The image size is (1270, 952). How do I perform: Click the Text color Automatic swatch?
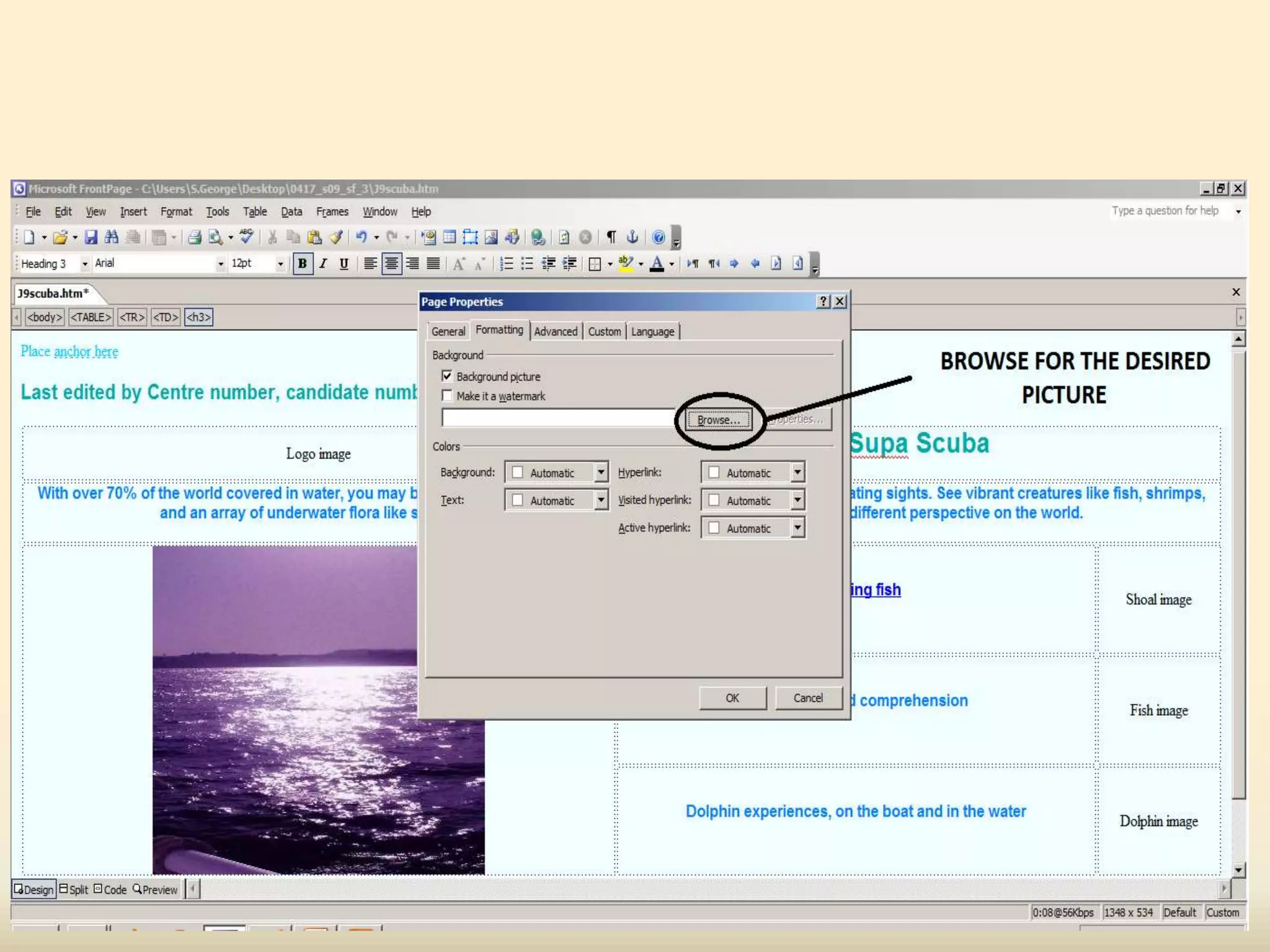tap(518, 500)
